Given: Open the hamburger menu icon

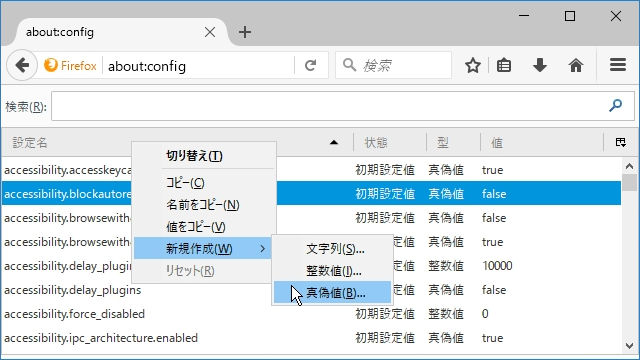Looking at the screenshot, I should click(x=618, y=65).
